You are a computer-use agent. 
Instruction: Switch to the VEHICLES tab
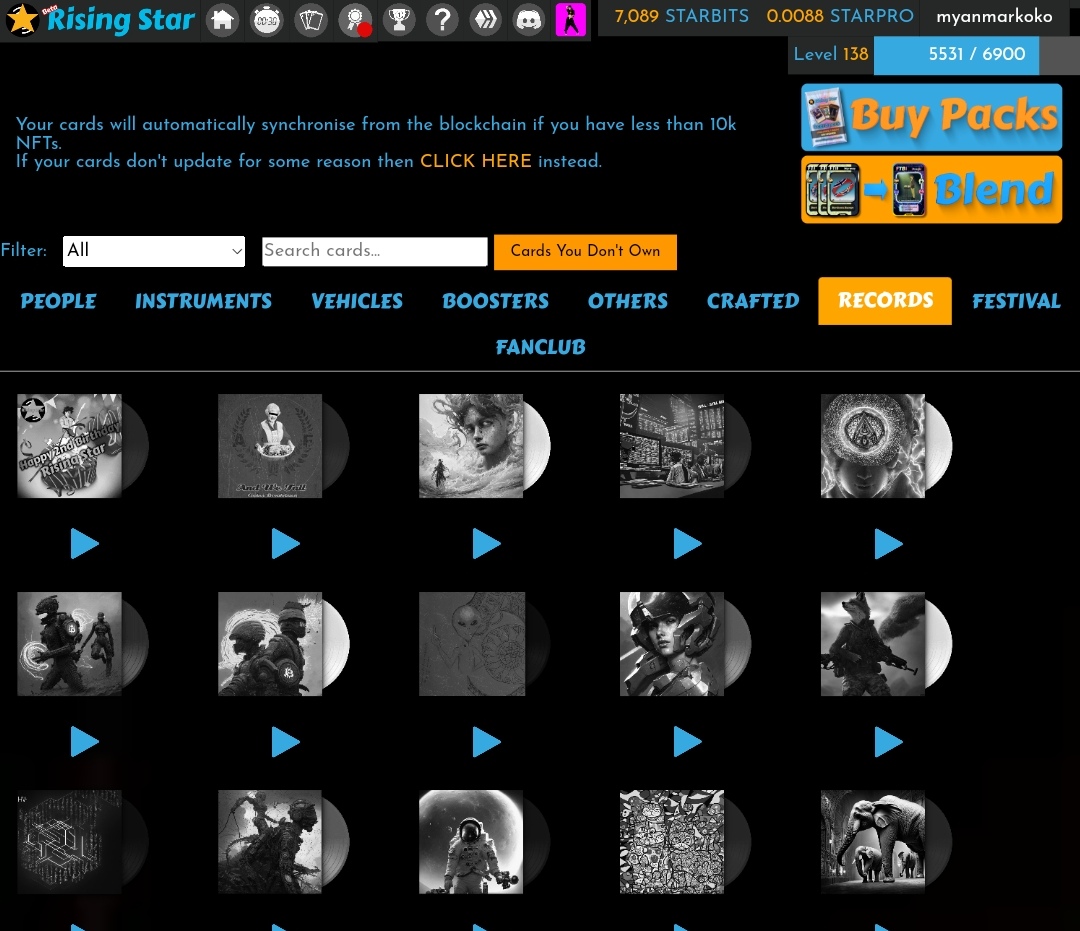pyautogui.click(x=357, y=301)
